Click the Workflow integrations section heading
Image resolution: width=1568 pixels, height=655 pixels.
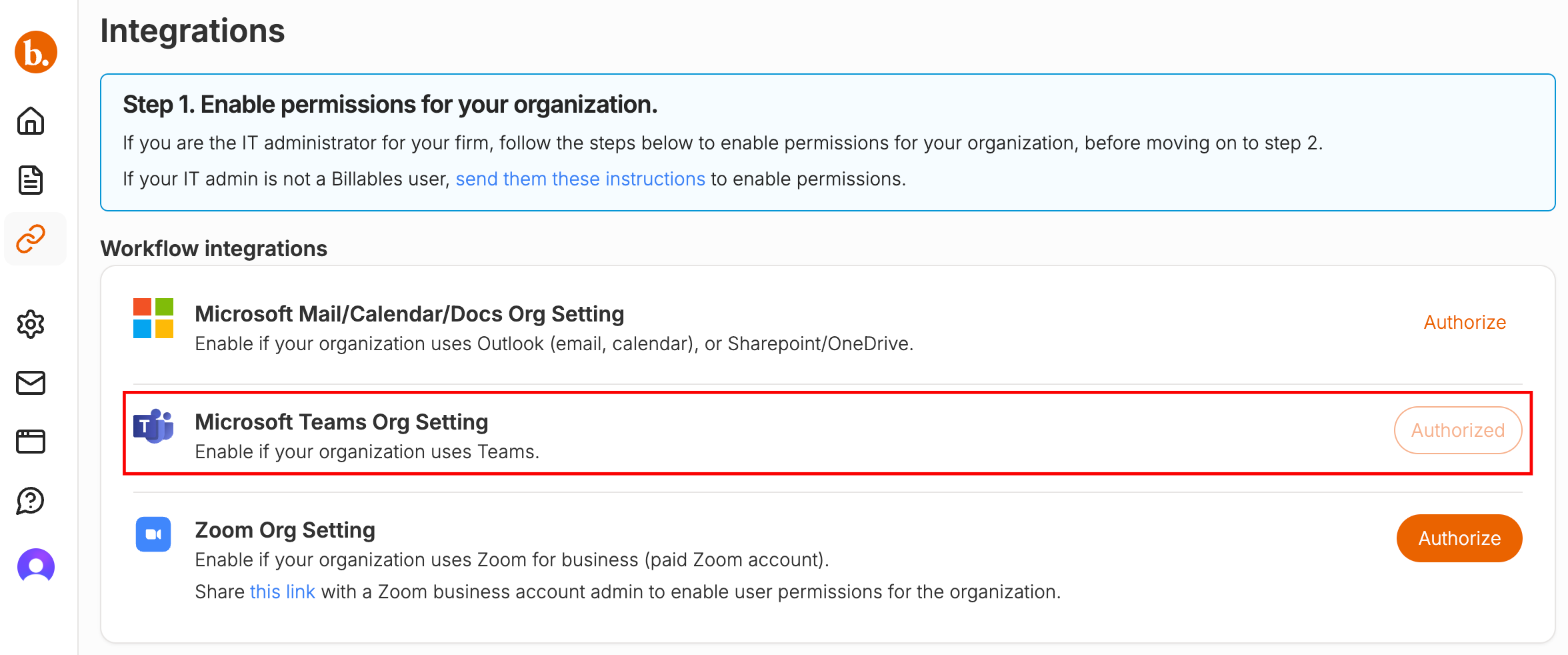(213, 248)
